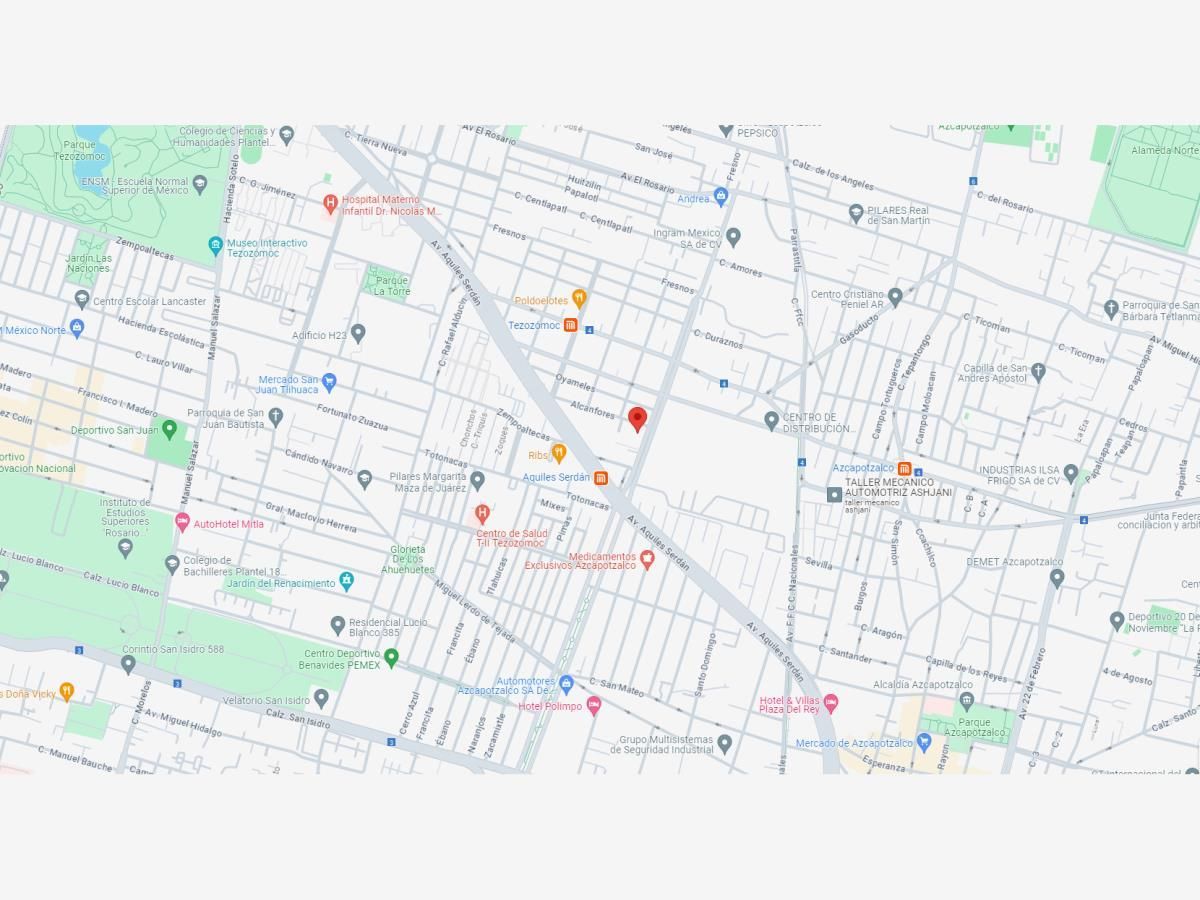This screenshot has height=900, width=1200.
Task: Click the red location pin marker
Action: point(637,420)
